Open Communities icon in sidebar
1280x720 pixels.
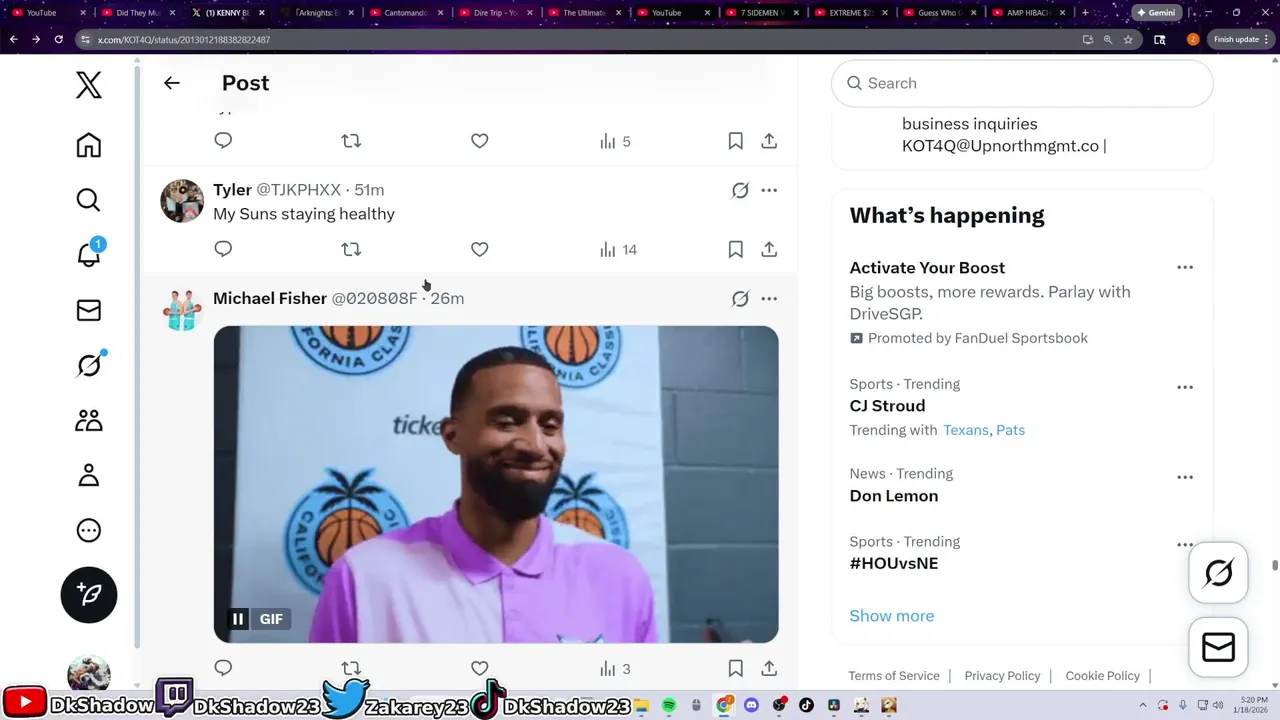point(89,420)
